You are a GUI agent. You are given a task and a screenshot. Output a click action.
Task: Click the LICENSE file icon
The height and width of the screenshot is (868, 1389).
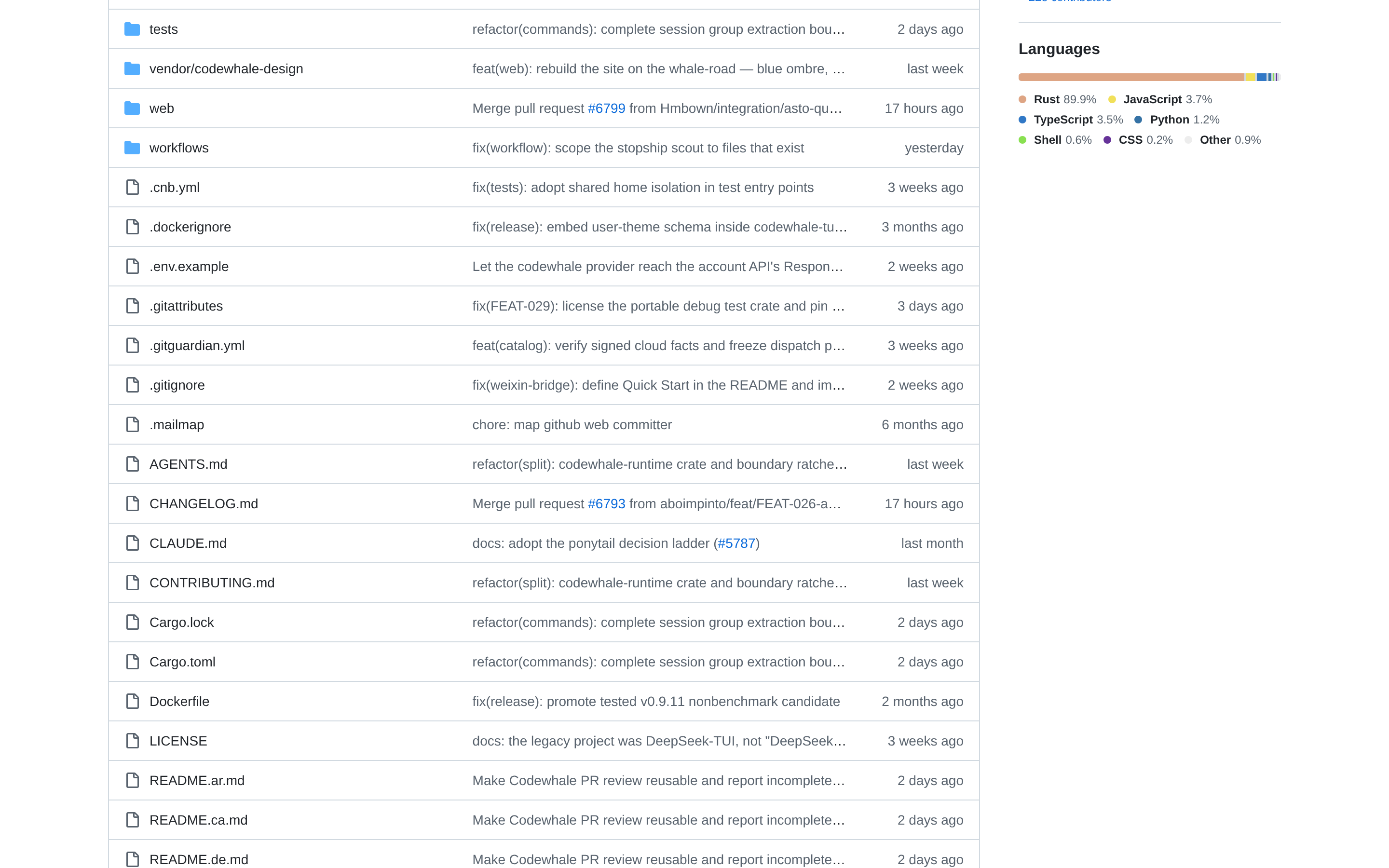coord(133,741)
